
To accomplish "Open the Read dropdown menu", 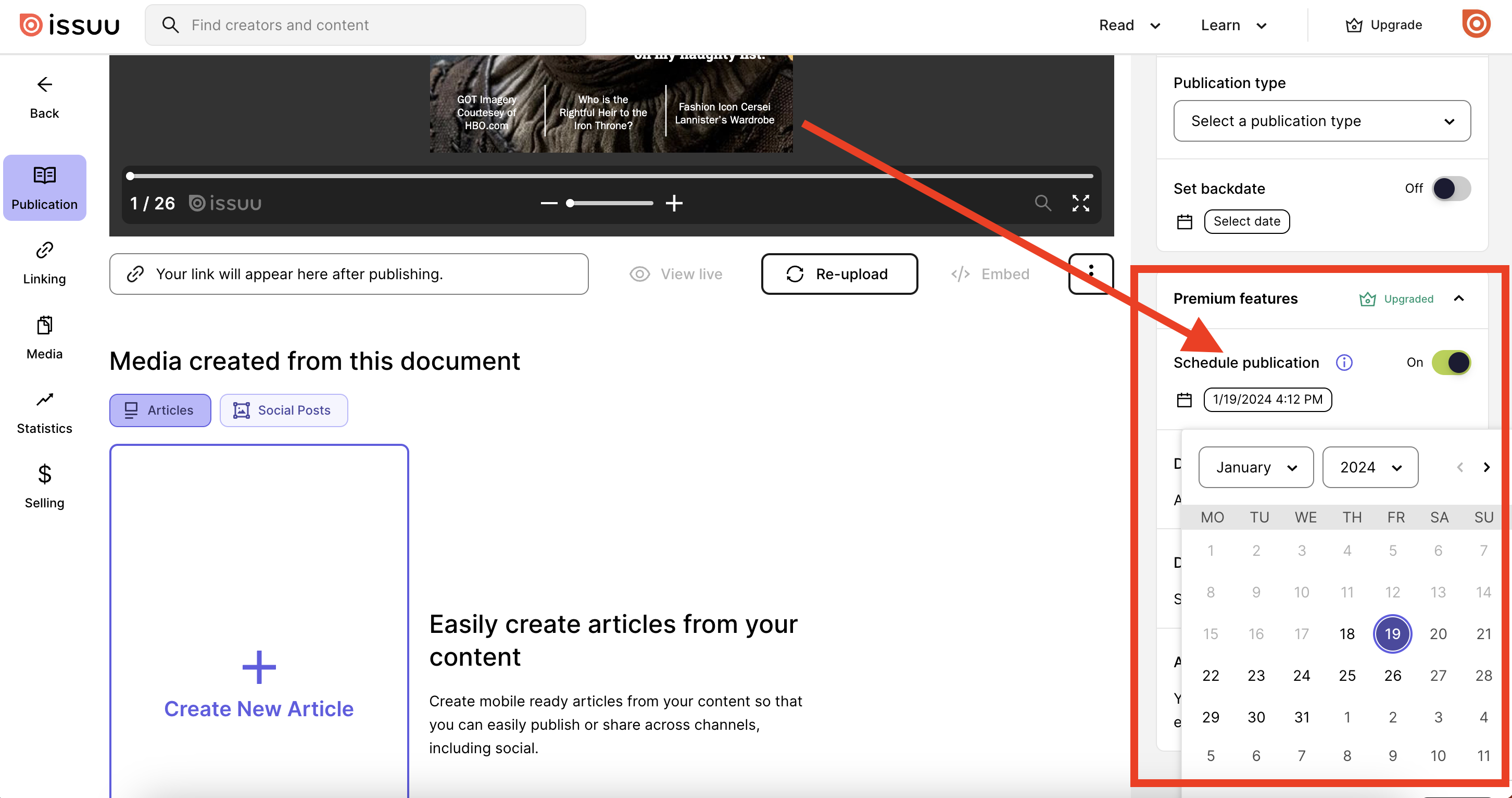I will coord(1130,25).
